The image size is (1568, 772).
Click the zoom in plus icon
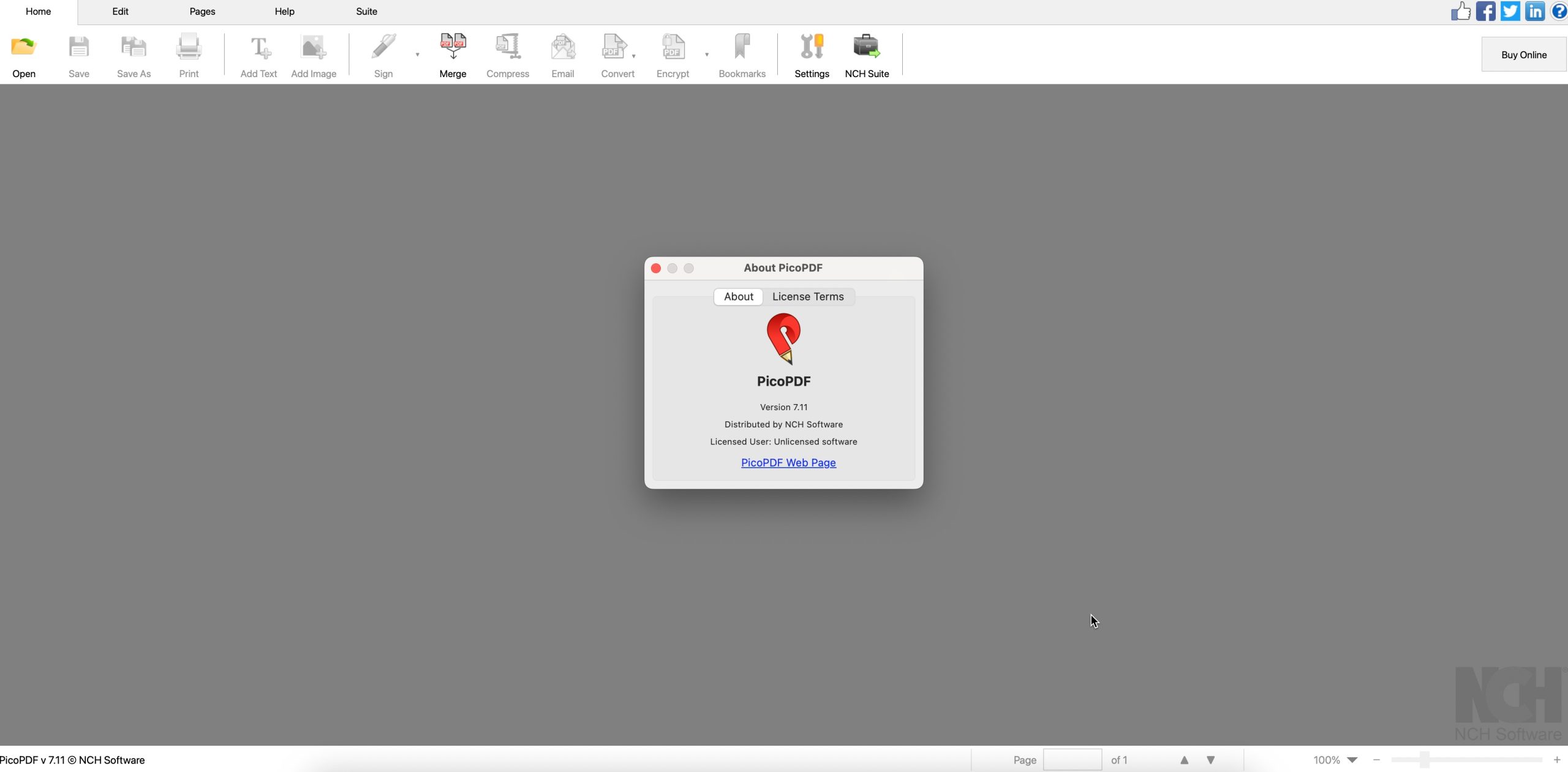[1556, 760]
